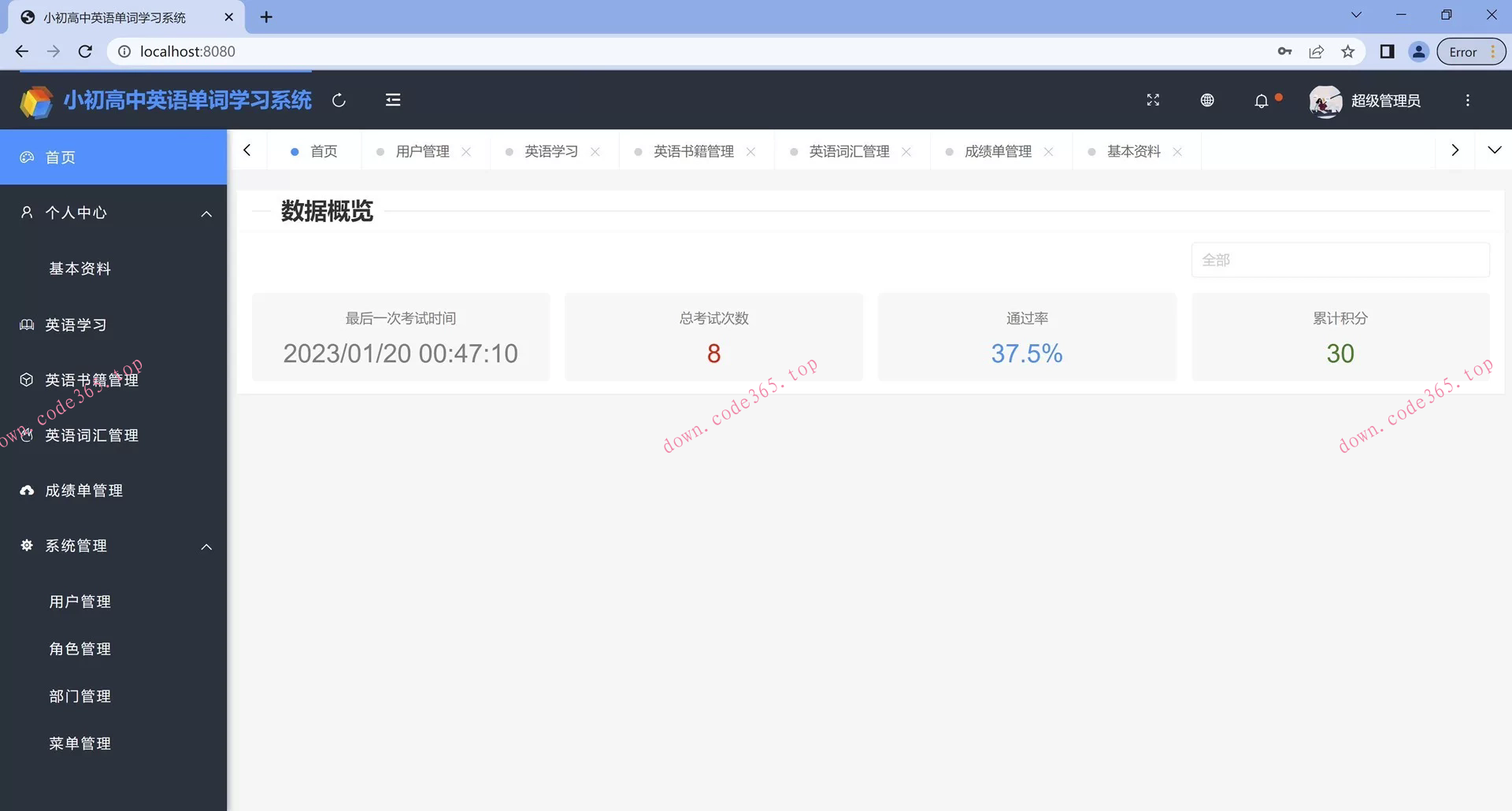This screenshot has width=1512, height=811.
Task: Collapse the 个人中心 section
Action: coord(206,213)
